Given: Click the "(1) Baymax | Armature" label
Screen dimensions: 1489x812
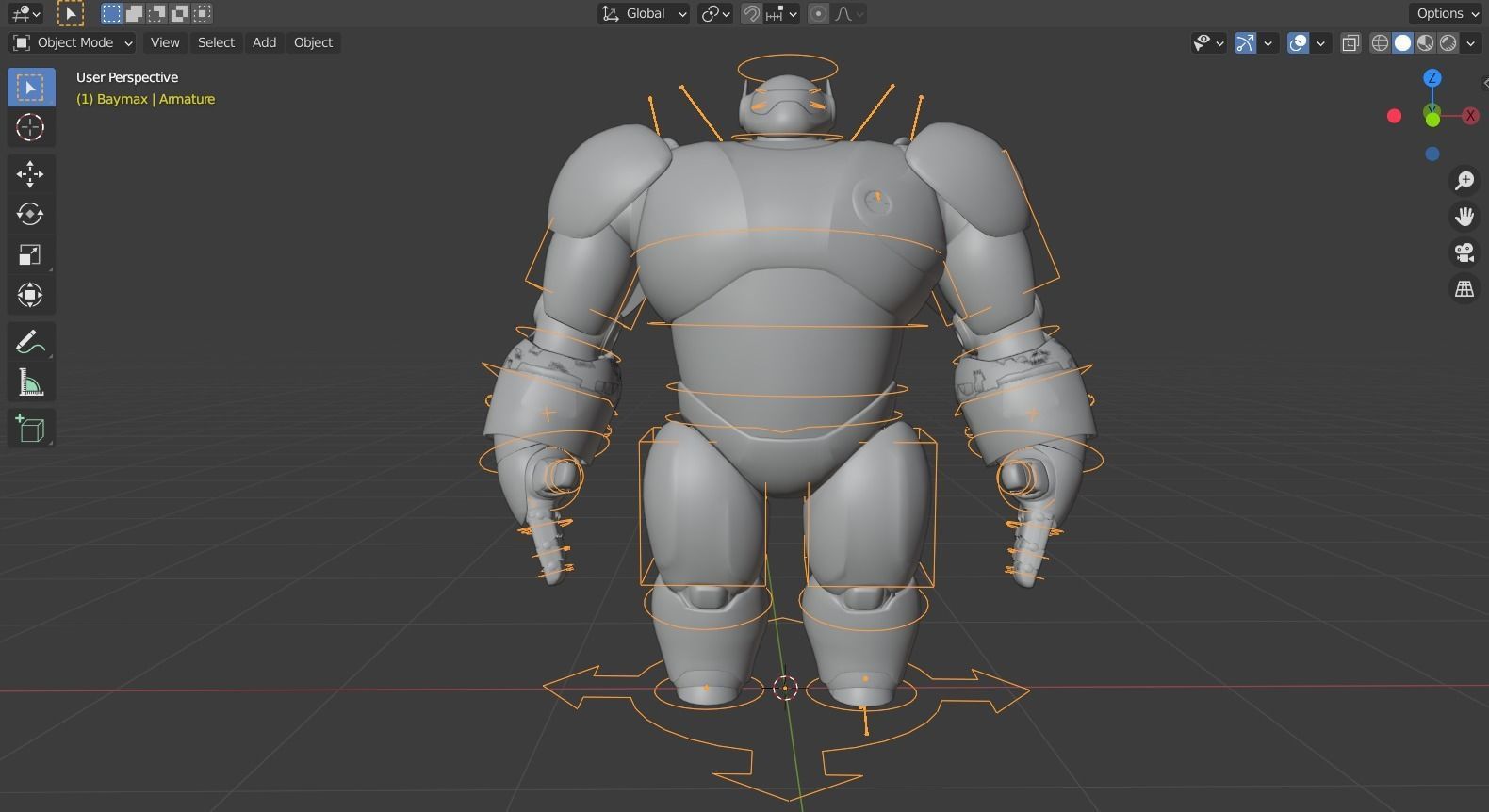Looking at the screenshot, I should [x=146, y=99].
